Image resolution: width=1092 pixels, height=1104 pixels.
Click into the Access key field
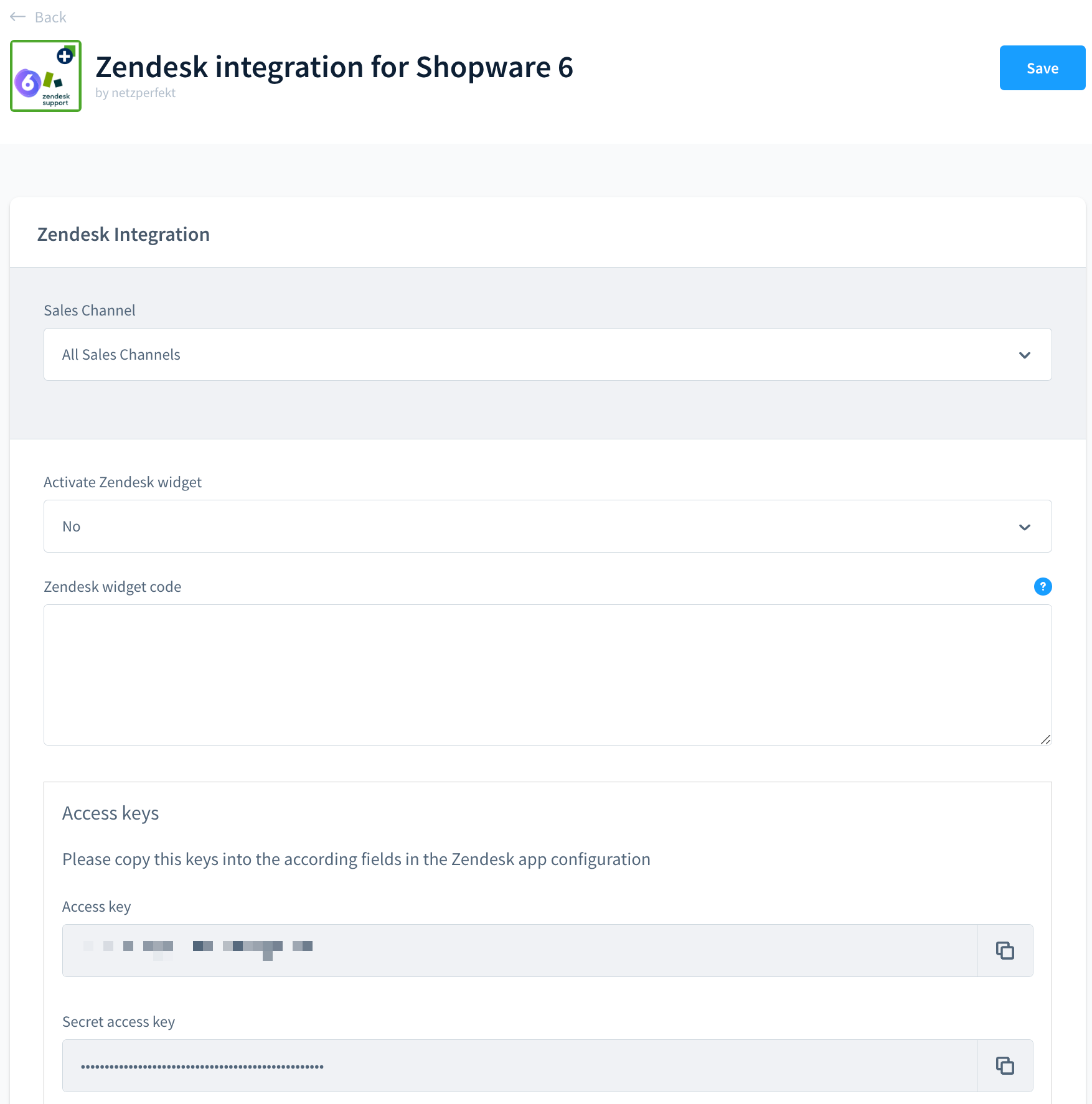tap(520, 950)
